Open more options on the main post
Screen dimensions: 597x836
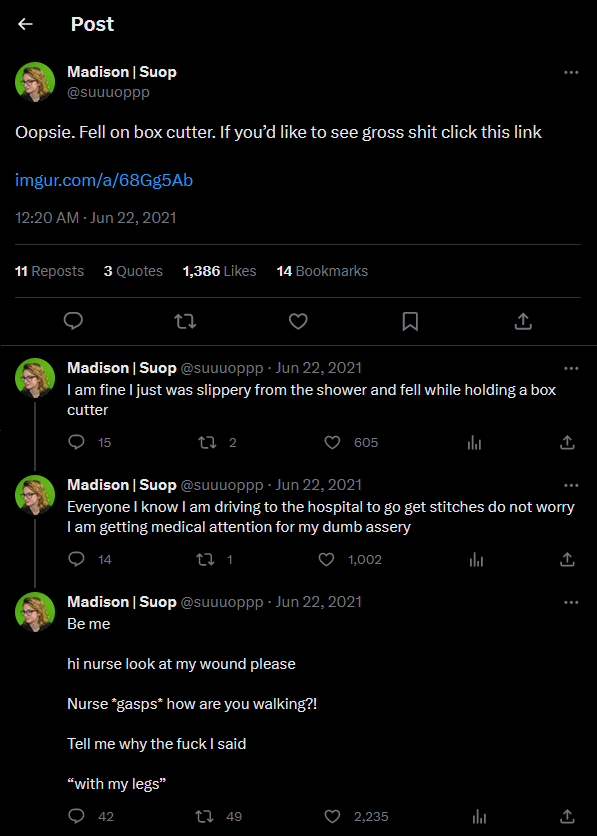(x=571, y=73)
